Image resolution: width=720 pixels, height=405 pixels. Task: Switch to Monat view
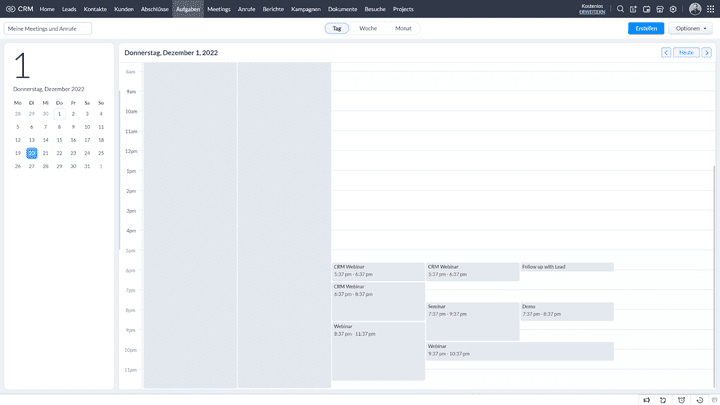[x=403, y=28]
